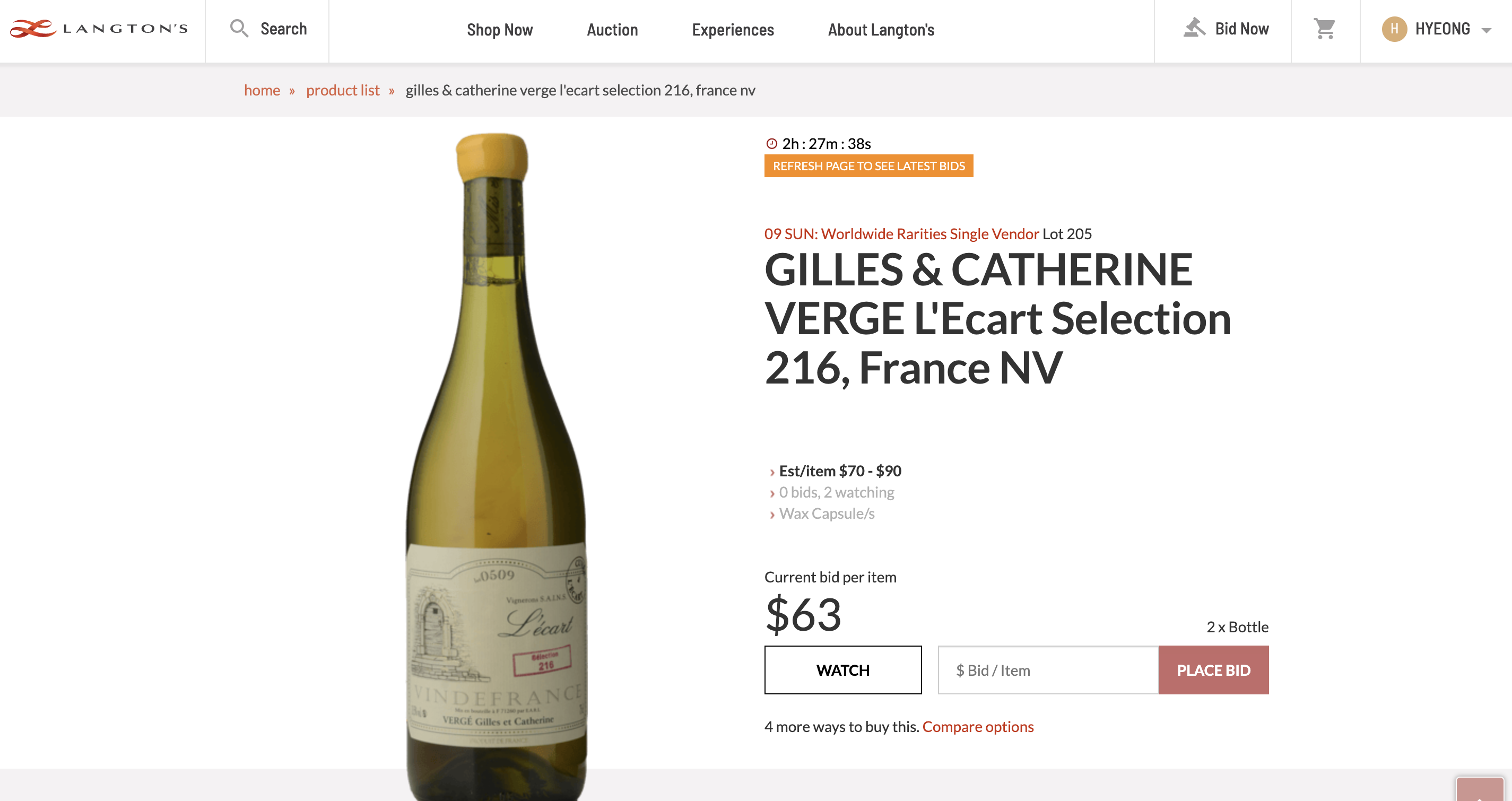Open the About Langton's menu
This screenshot has width=1512, height=801.
point(881,29)
